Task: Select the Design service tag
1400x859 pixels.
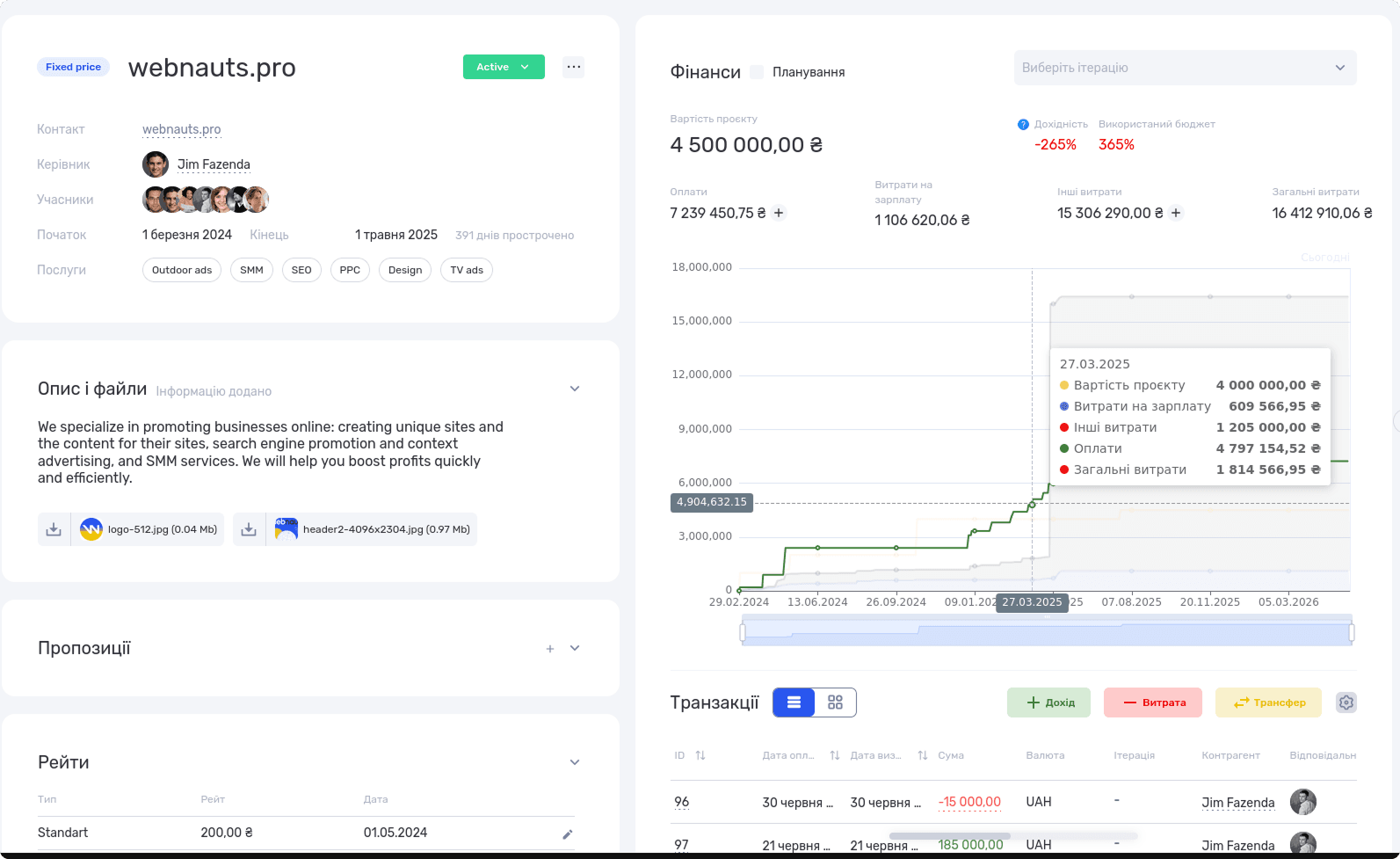Action: click(405, 270)
